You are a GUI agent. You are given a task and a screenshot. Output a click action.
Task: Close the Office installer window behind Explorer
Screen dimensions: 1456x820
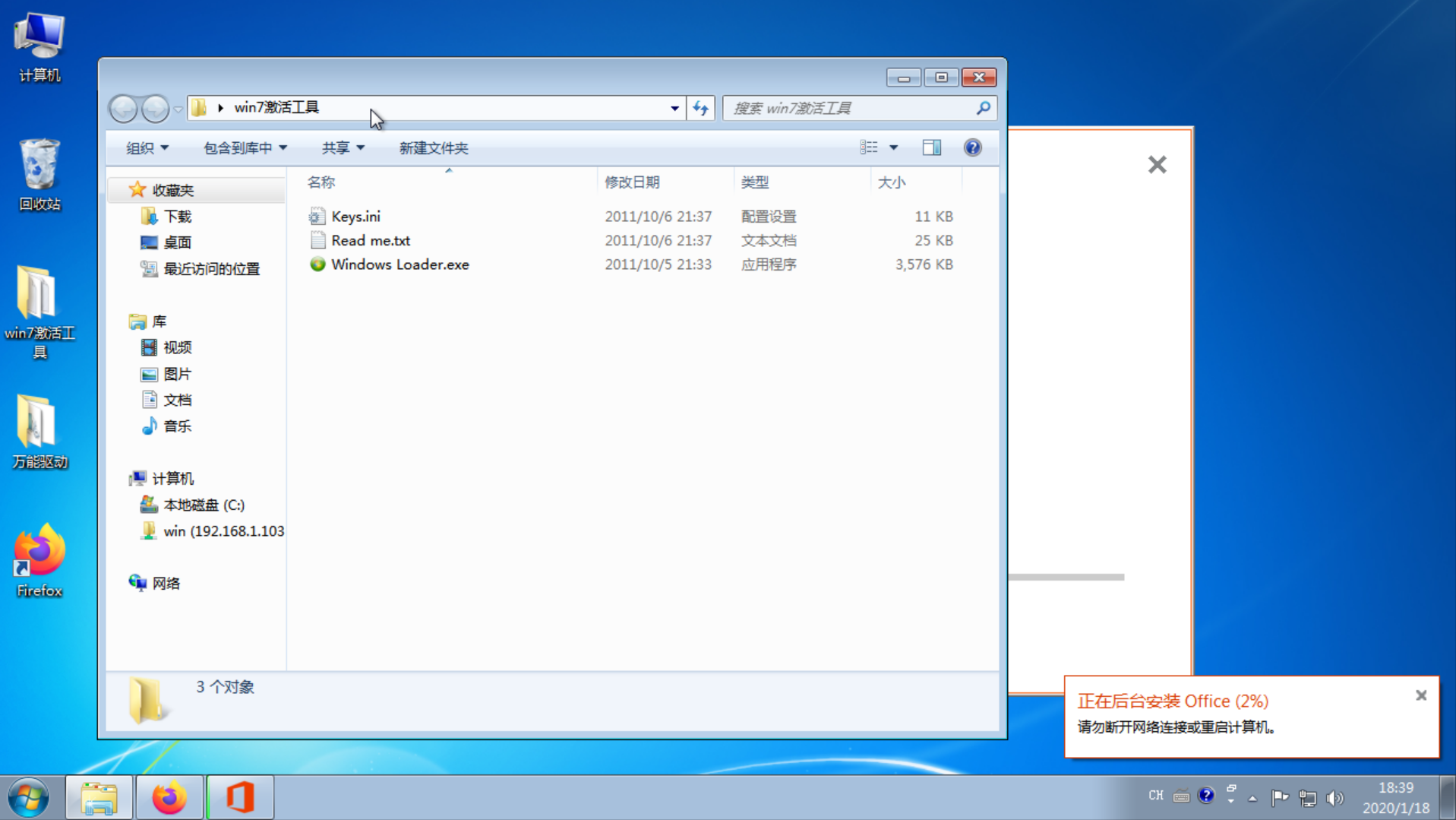1157,164
